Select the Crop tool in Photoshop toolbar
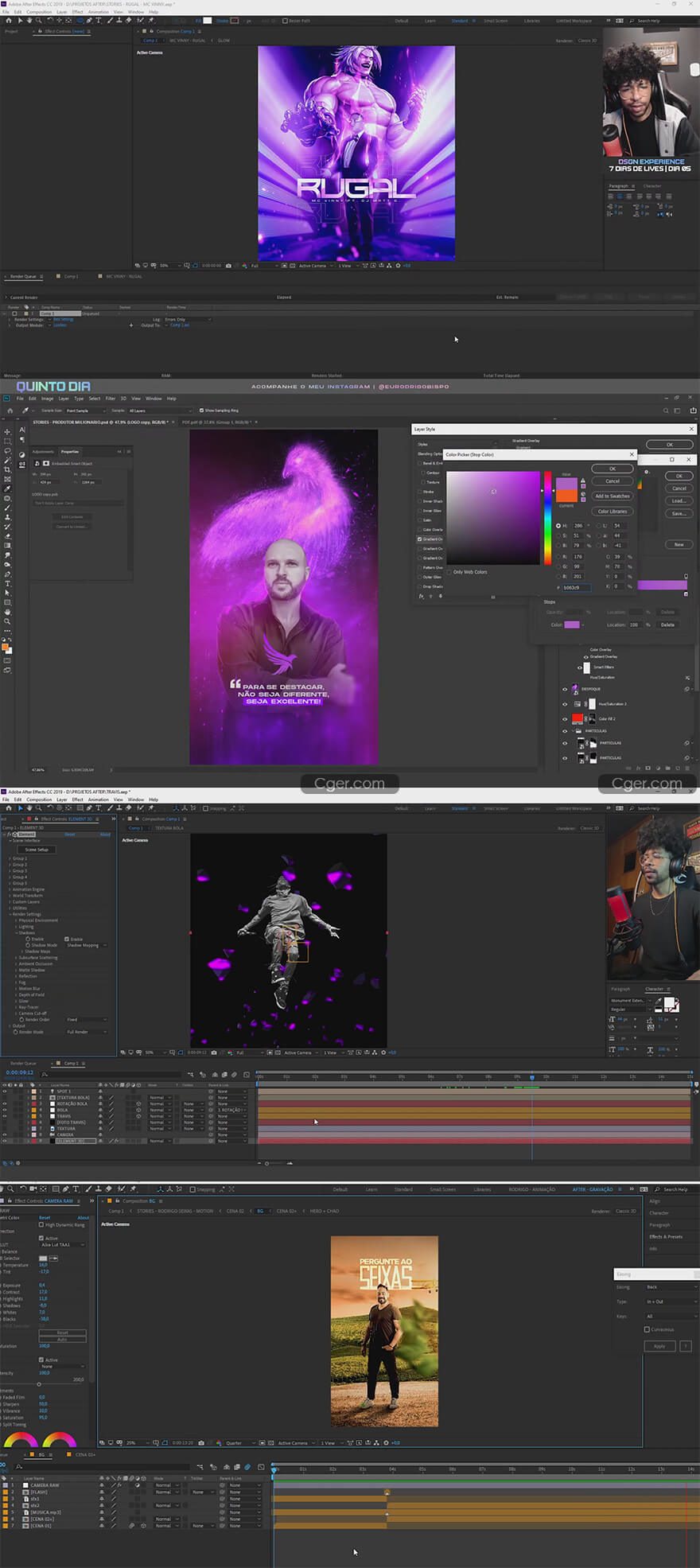 7,469
